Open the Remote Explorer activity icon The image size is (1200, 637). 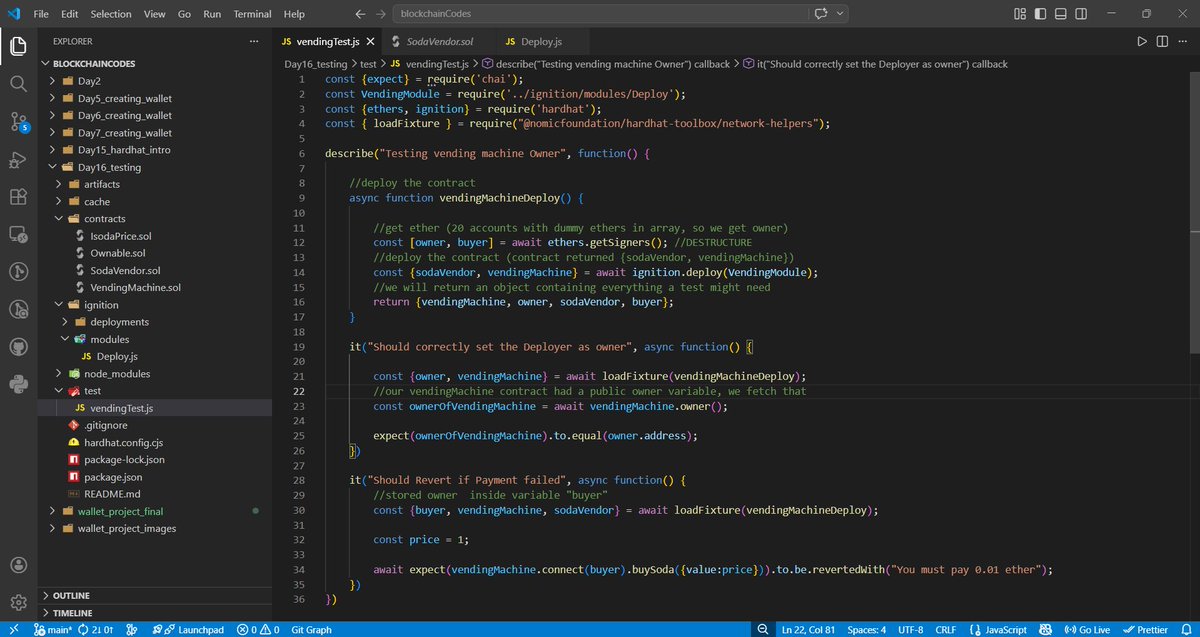point(18,235)
